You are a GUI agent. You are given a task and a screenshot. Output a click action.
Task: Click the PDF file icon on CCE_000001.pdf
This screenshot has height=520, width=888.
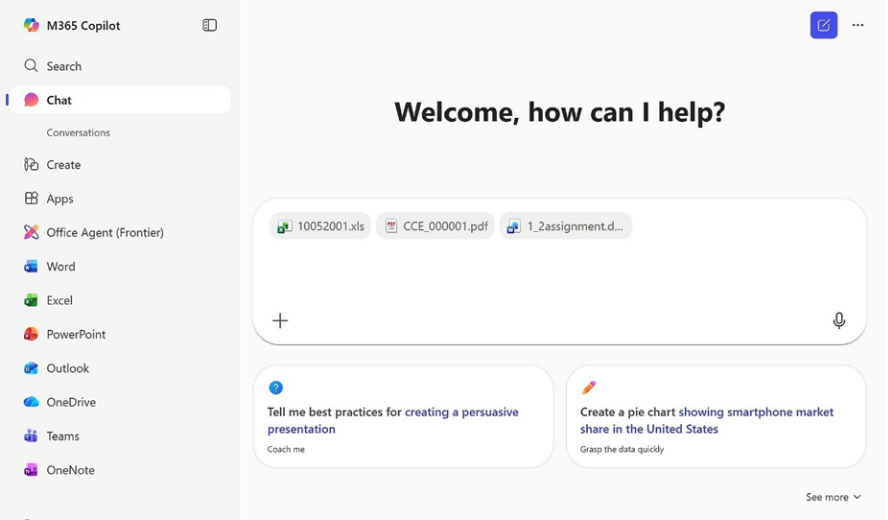(391, 227)
